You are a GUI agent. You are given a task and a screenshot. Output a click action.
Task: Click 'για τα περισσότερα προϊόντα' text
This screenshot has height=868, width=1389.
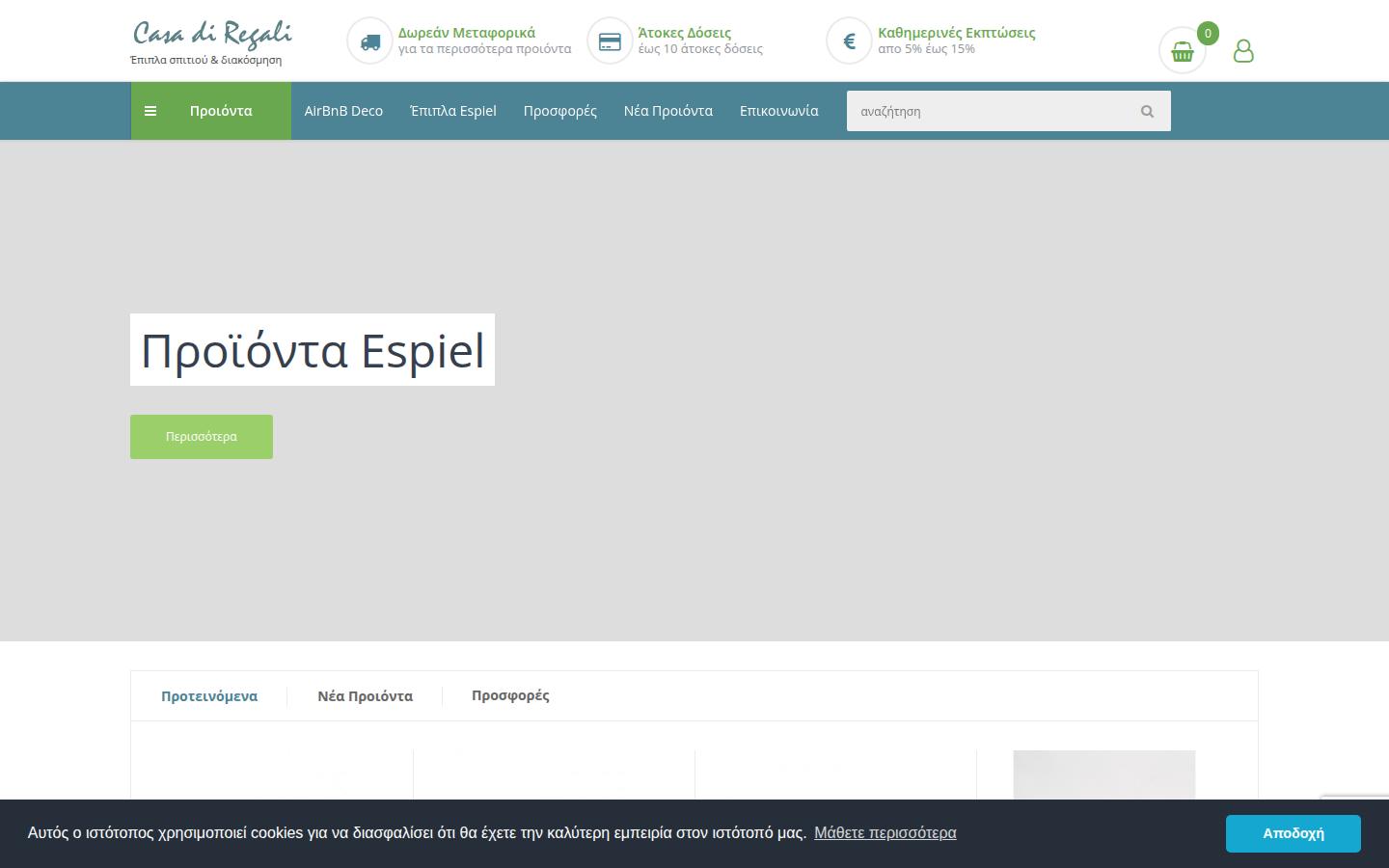coord(485,49)
